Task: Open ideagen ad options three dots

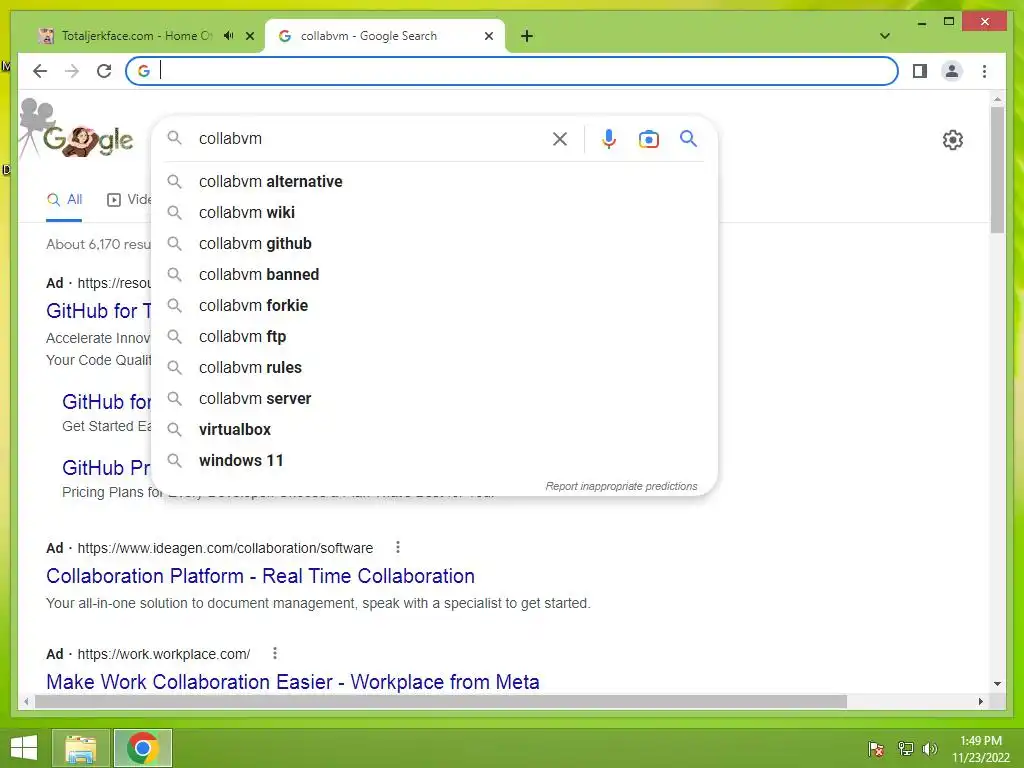Action: point(398,547)
